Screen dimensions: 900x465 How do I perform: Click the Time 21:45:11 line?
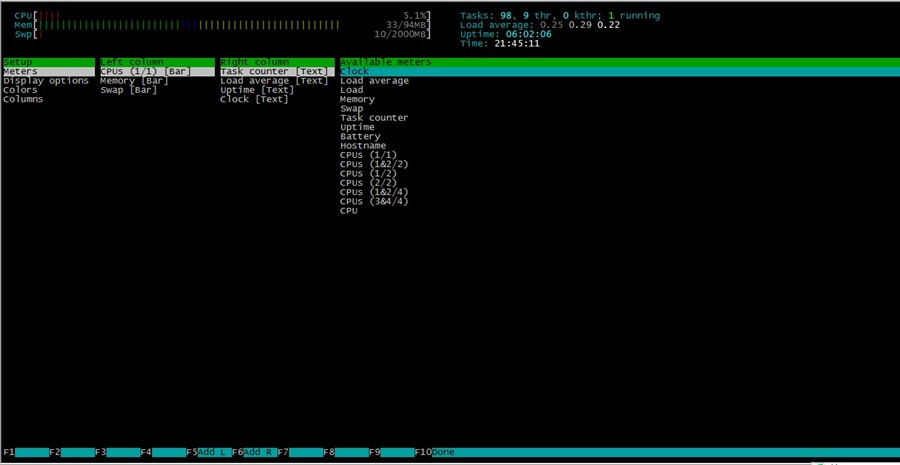tap(499, 44)
